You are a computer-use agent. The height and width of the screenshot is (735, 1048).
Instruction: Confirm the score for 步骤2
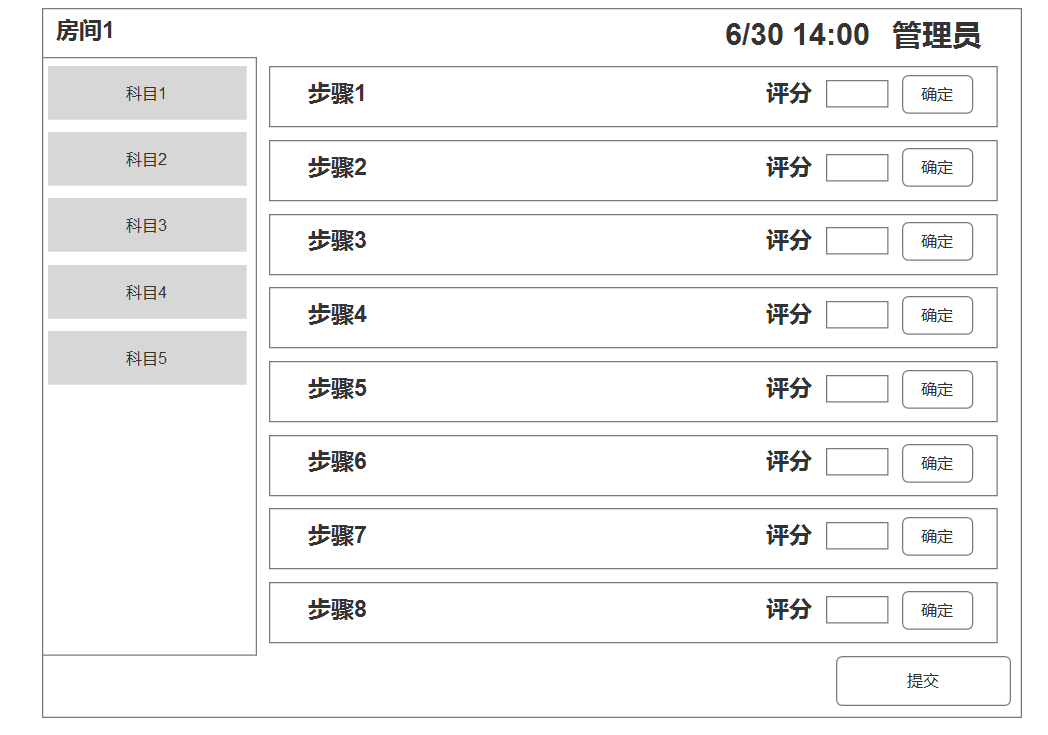coord(937,168)
